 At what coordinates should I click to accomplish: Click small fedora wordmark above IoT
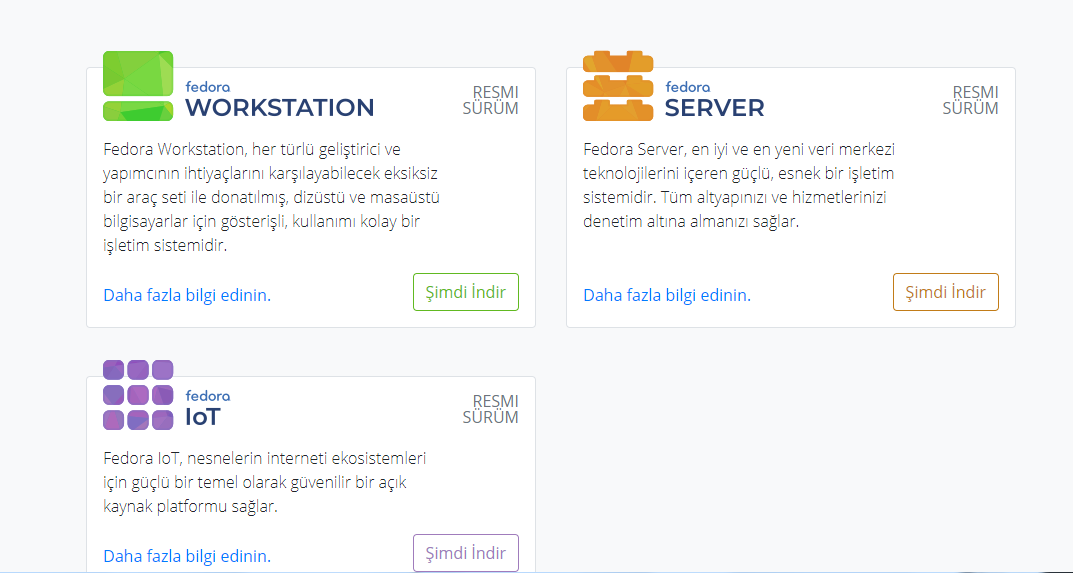(208, 396)
